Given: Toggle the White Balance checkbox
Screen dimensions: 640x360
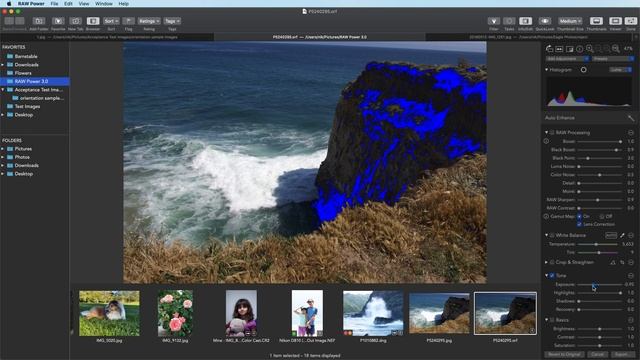Looking at the screenshot, I should (552, 236).
